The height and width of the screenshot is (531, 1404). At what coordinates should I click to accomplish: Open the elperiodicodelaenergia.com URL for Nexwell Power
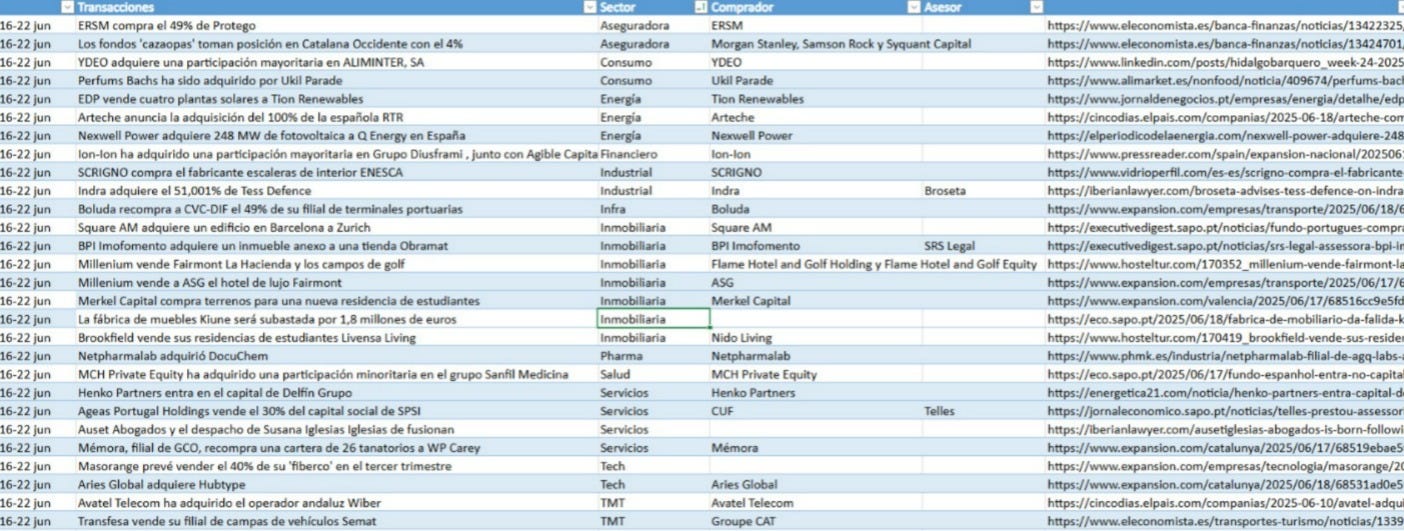click(x=1225, y=135)
